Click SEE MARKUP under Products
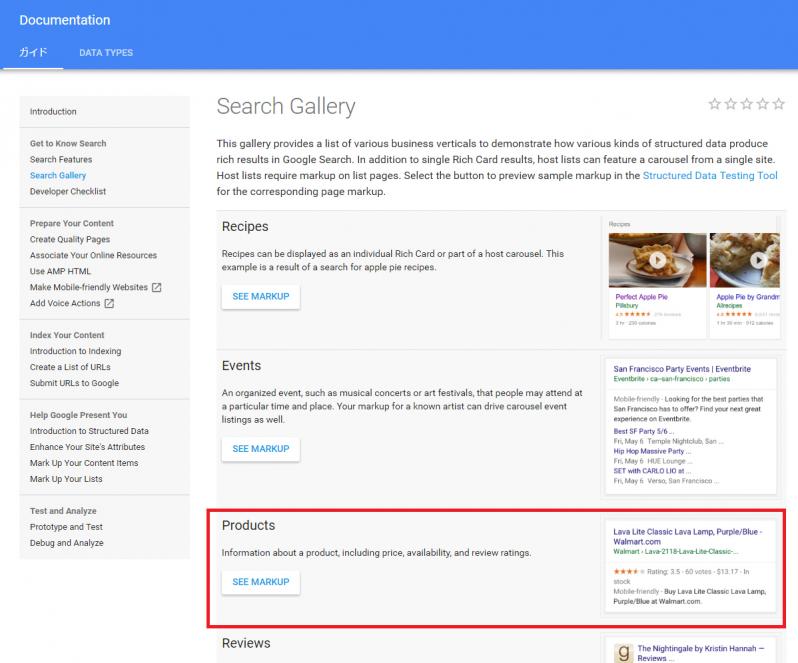The height and width of the screenshot is (663, 798). 261,582
